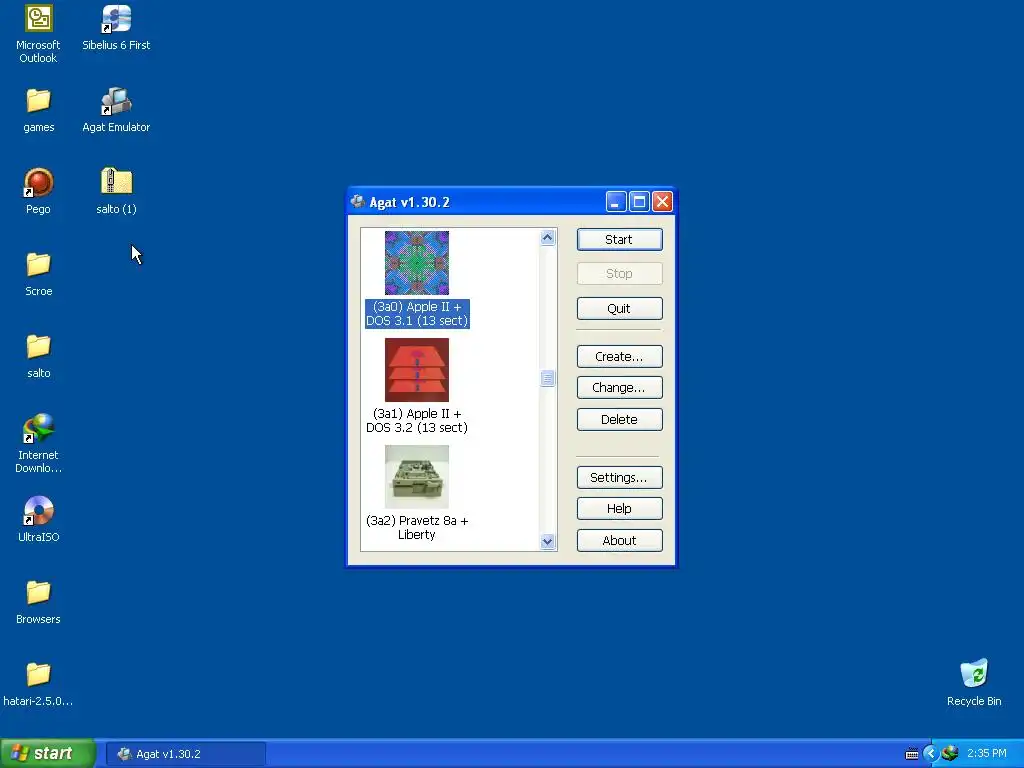
Task: Click the taskbar clock showing 2:35 PM
Action: [x=987, y=754]
